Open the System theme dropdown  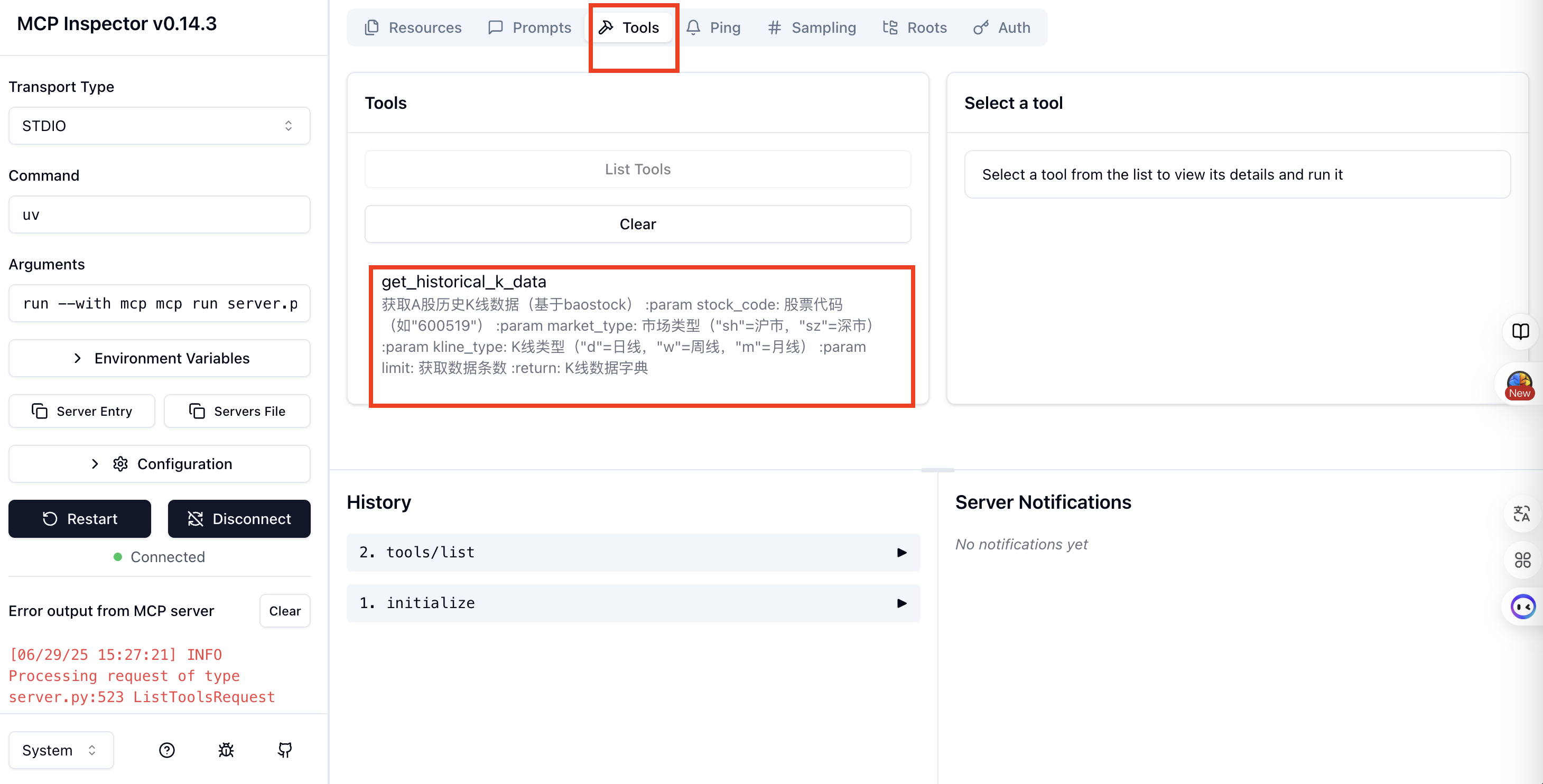[60, 750]
